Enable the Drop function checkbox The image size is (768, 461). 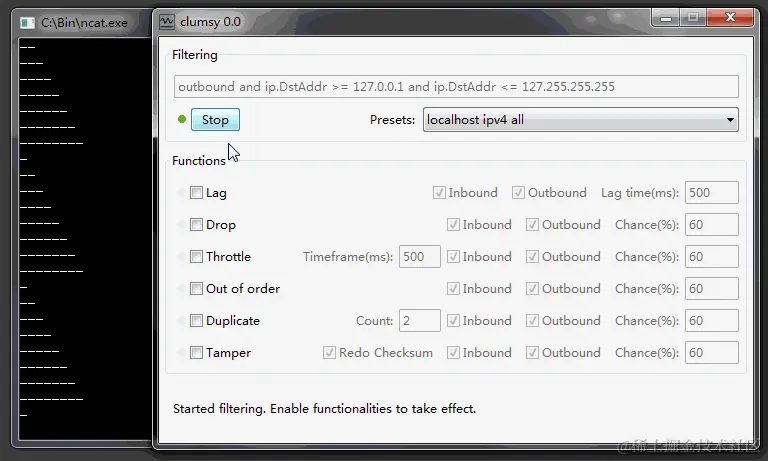tap(196, 224)
